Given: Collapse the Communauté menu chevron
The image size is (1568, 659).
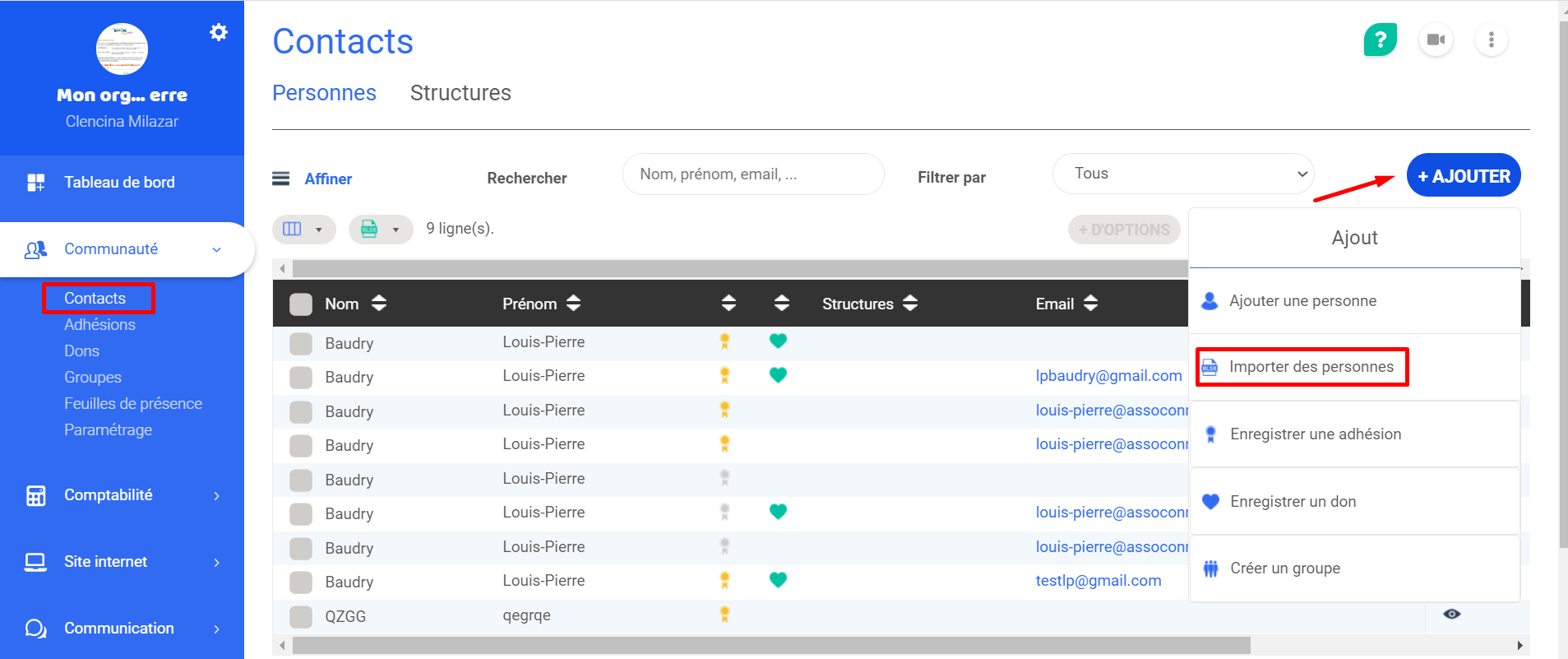Looking at the screenshot, I should [217, 249].
